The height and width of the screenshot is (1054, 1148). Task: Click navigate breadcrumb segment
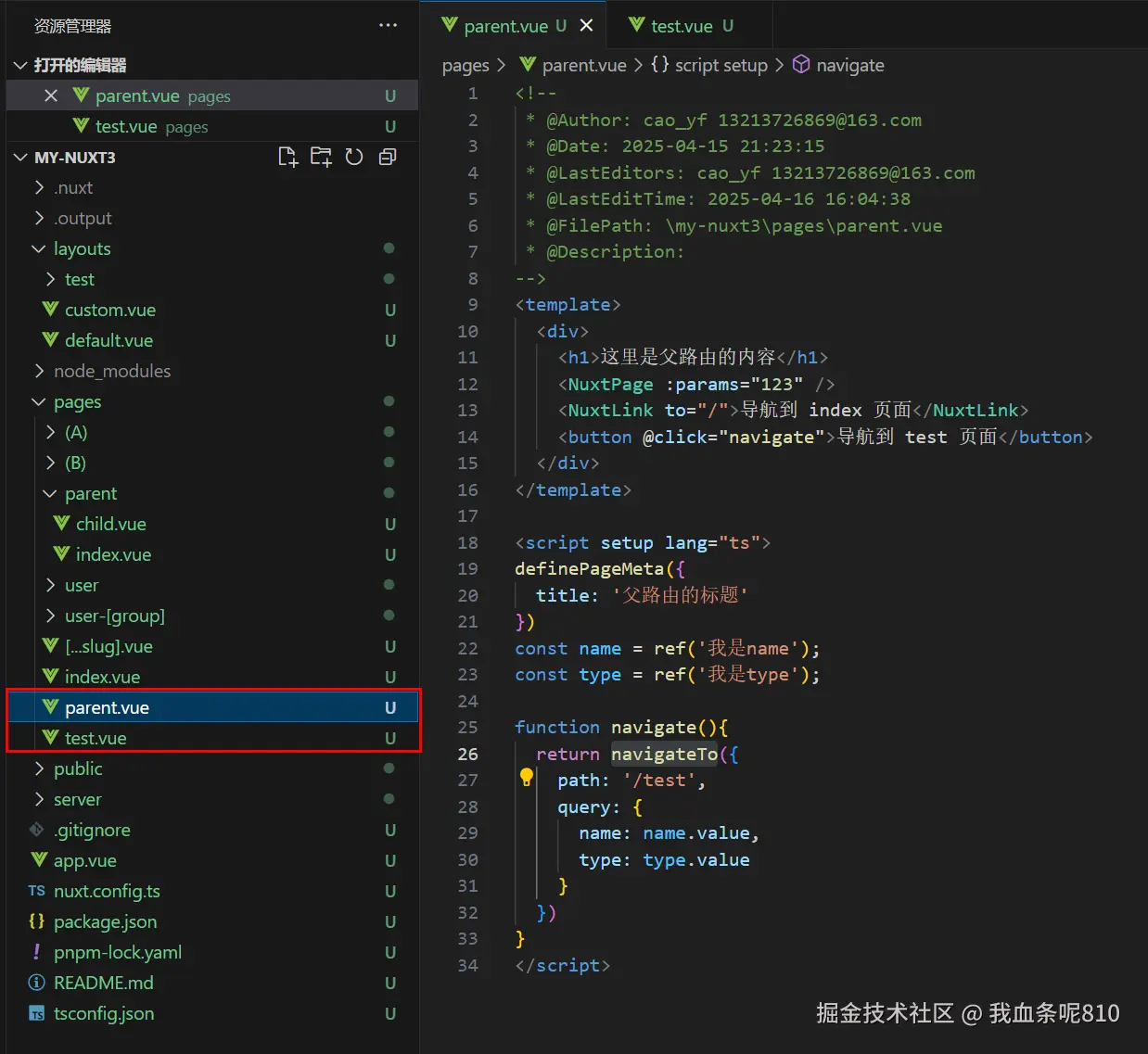pos(850,65)
